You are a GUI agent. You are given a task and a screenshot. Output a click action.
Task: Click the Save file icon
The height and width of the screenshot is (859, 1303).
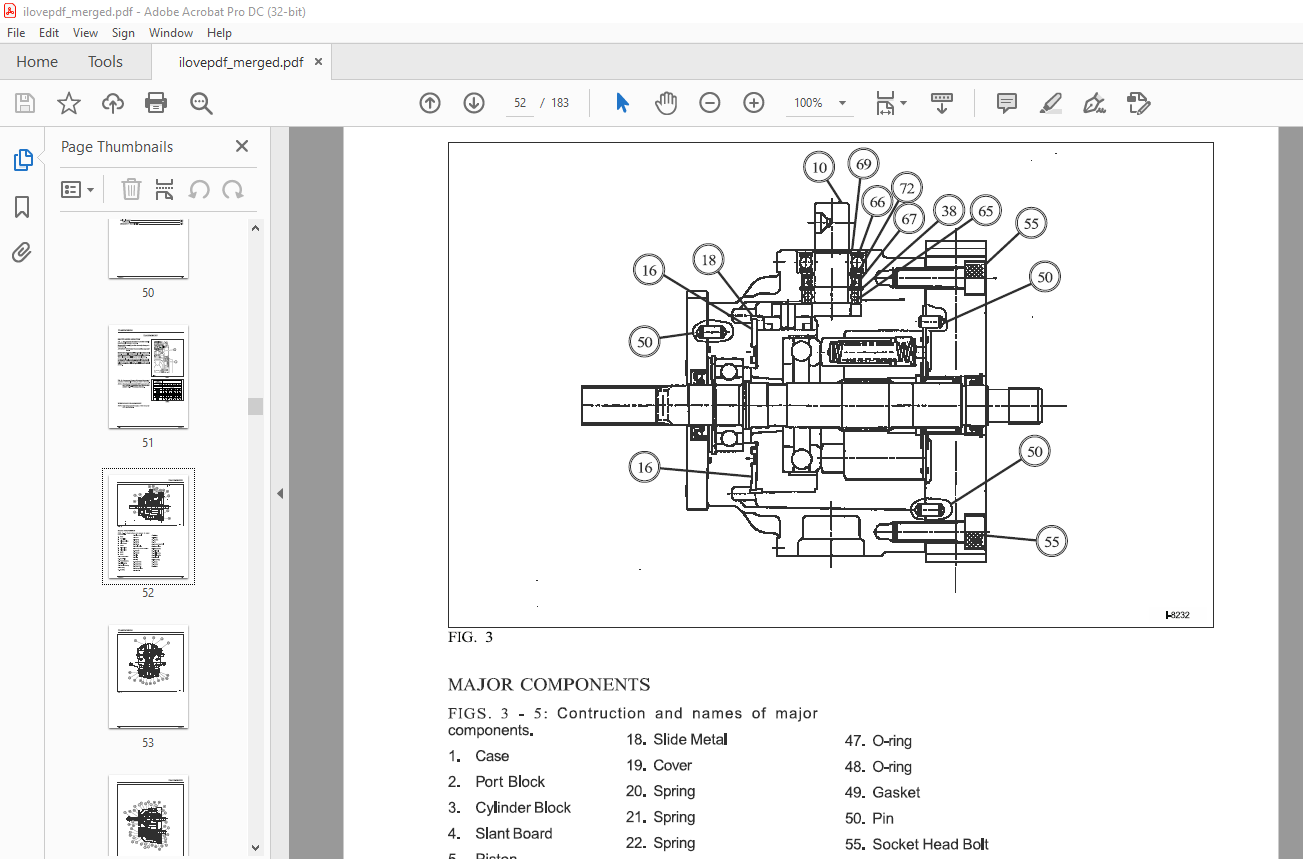(25, 103)
